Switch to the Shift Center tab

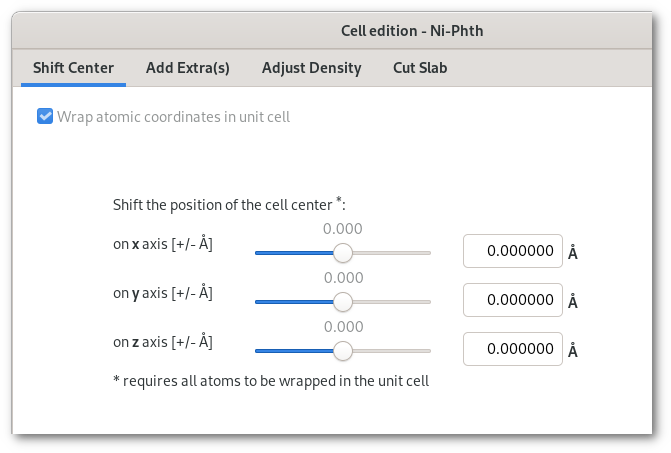(73, 68)
